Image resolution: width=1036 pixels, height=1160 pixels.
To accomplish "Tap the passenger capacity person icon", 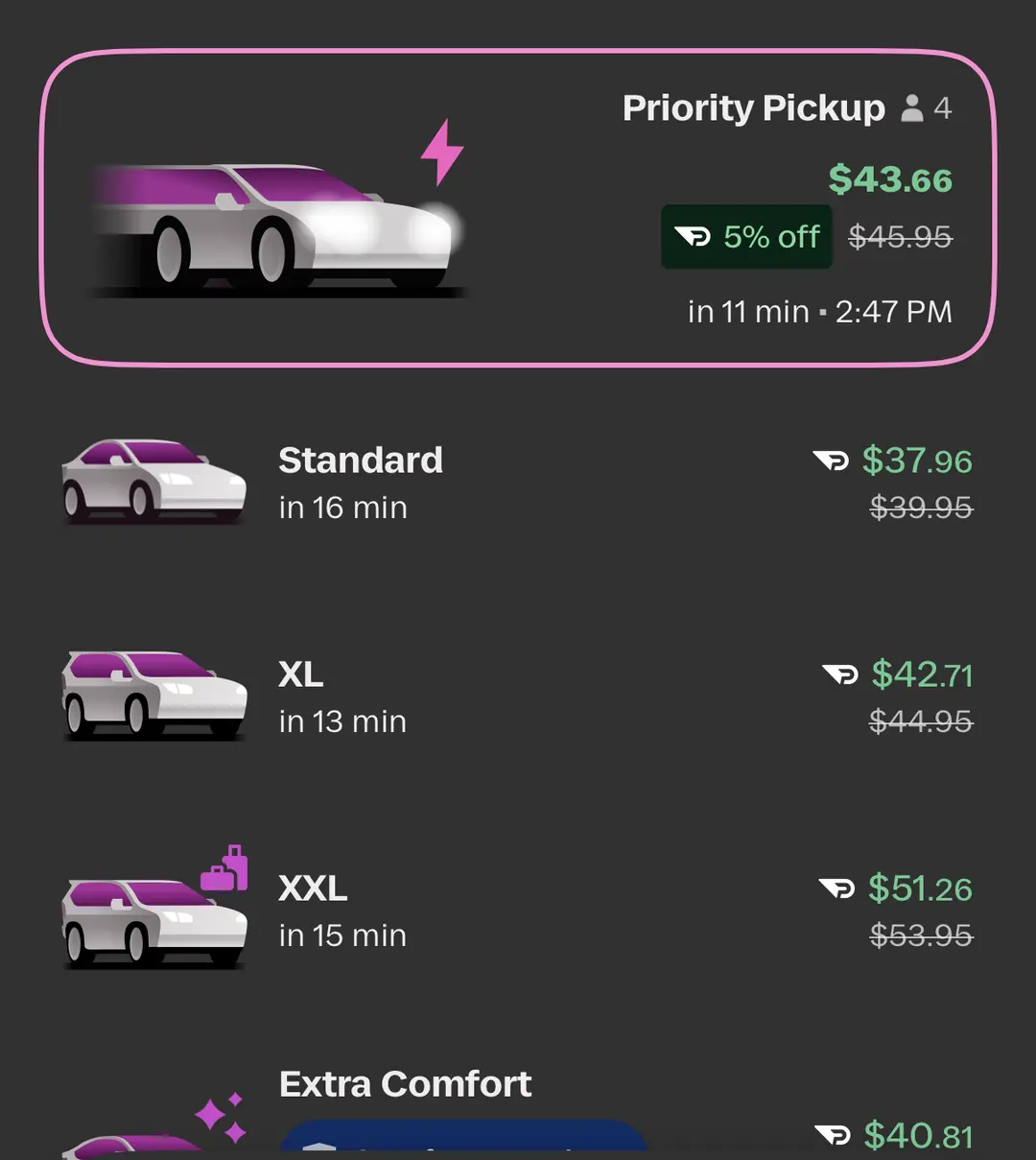I will point(912,108).
